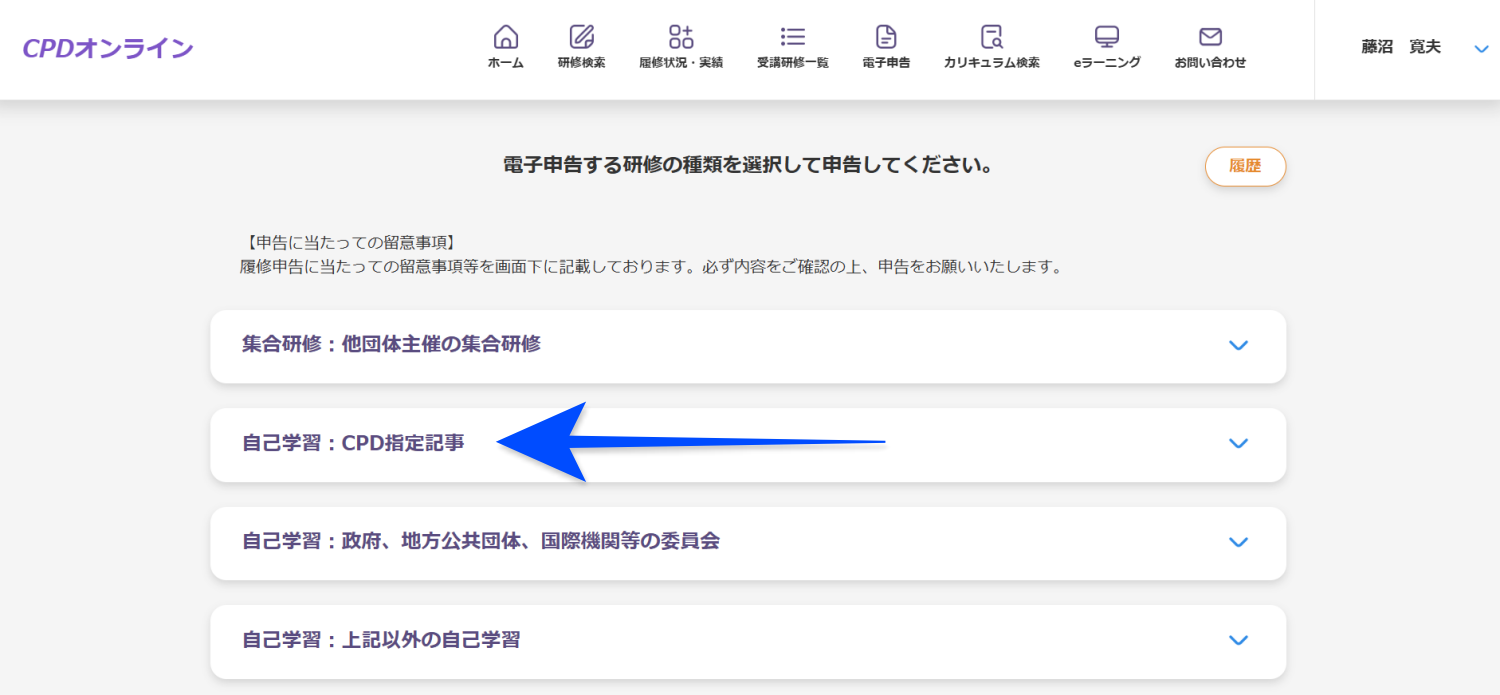Click the カリキュラム検索 search-document icon
The image size is (1500, 695).
(x=991, y=37)
